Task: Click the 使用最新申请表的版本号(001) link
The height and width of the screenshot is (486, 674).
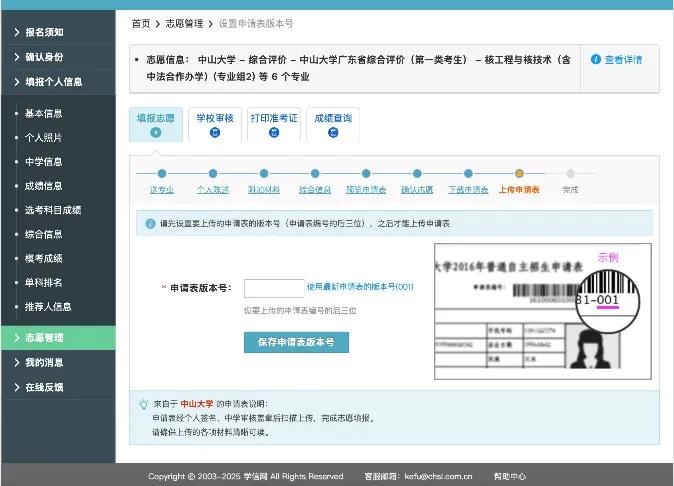Action: click(360, 287)
